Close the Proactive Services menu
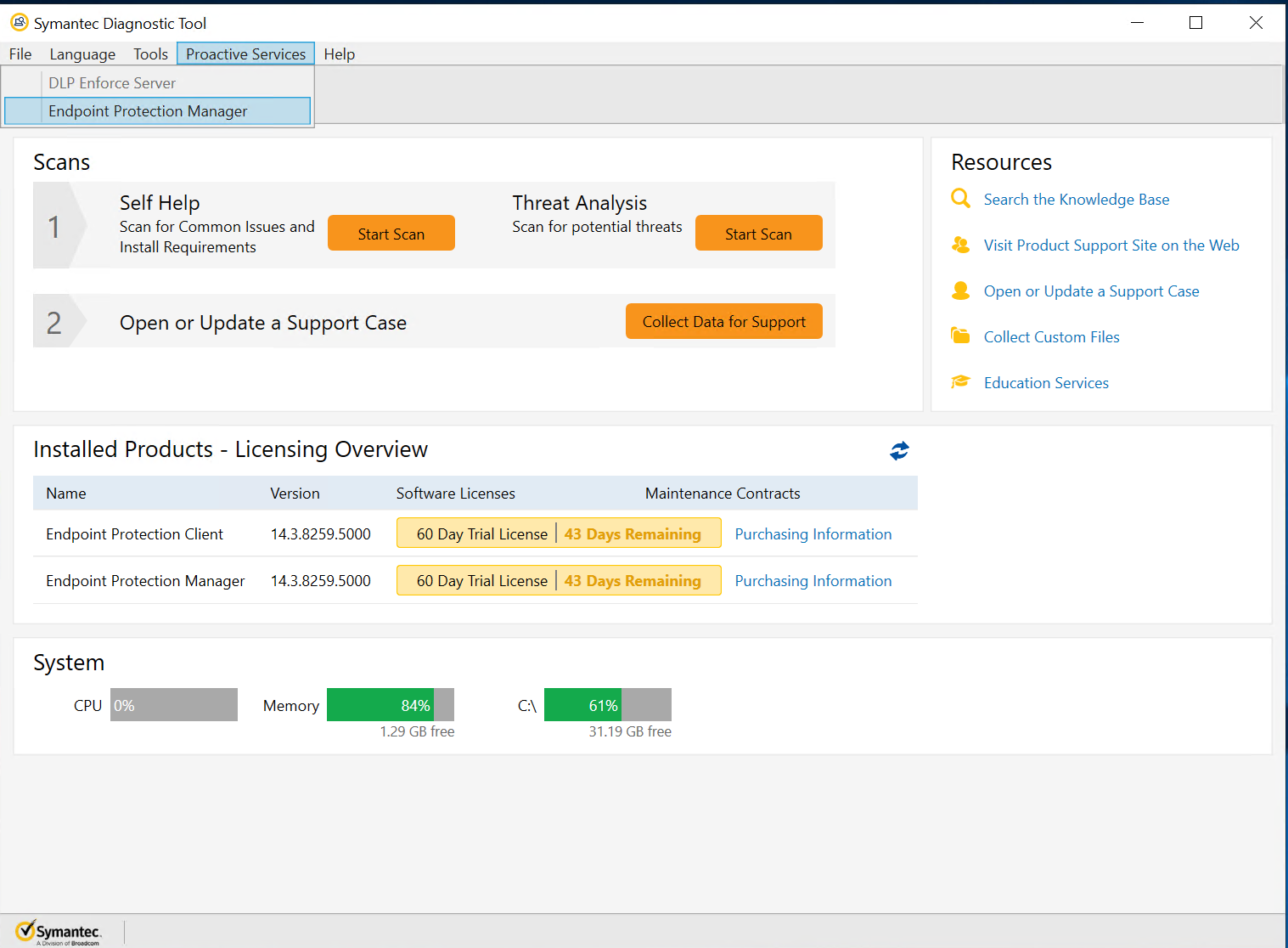Image resolution: width=1288 pixels, height=948 pixels. tap(245, 54)
